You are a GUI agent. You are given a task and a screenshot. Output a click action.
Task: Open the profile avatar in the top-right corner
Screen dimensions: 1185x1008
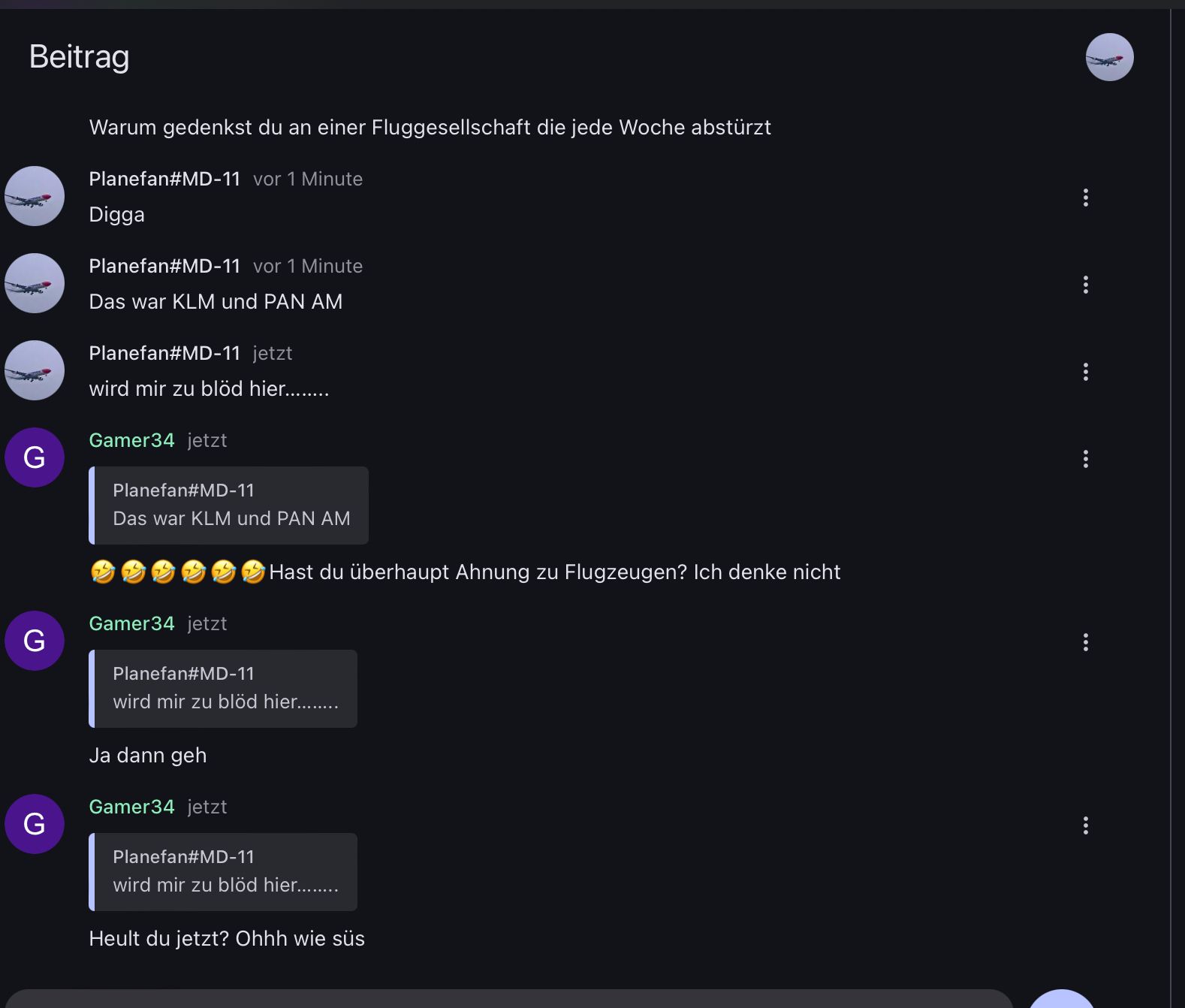click(x=1109, y=57)
